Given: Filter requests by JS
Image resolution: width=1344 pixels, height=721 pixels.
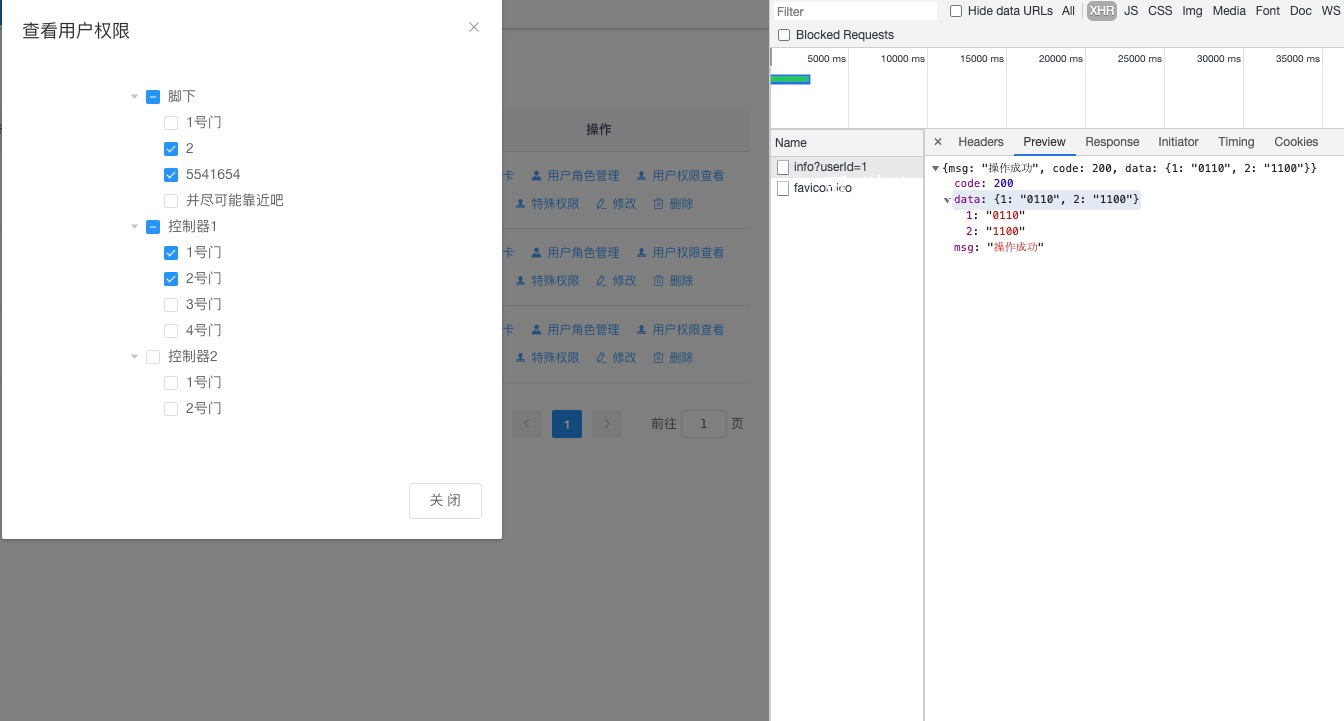Looking at the screenshot, I should [x=1131, y=11].
